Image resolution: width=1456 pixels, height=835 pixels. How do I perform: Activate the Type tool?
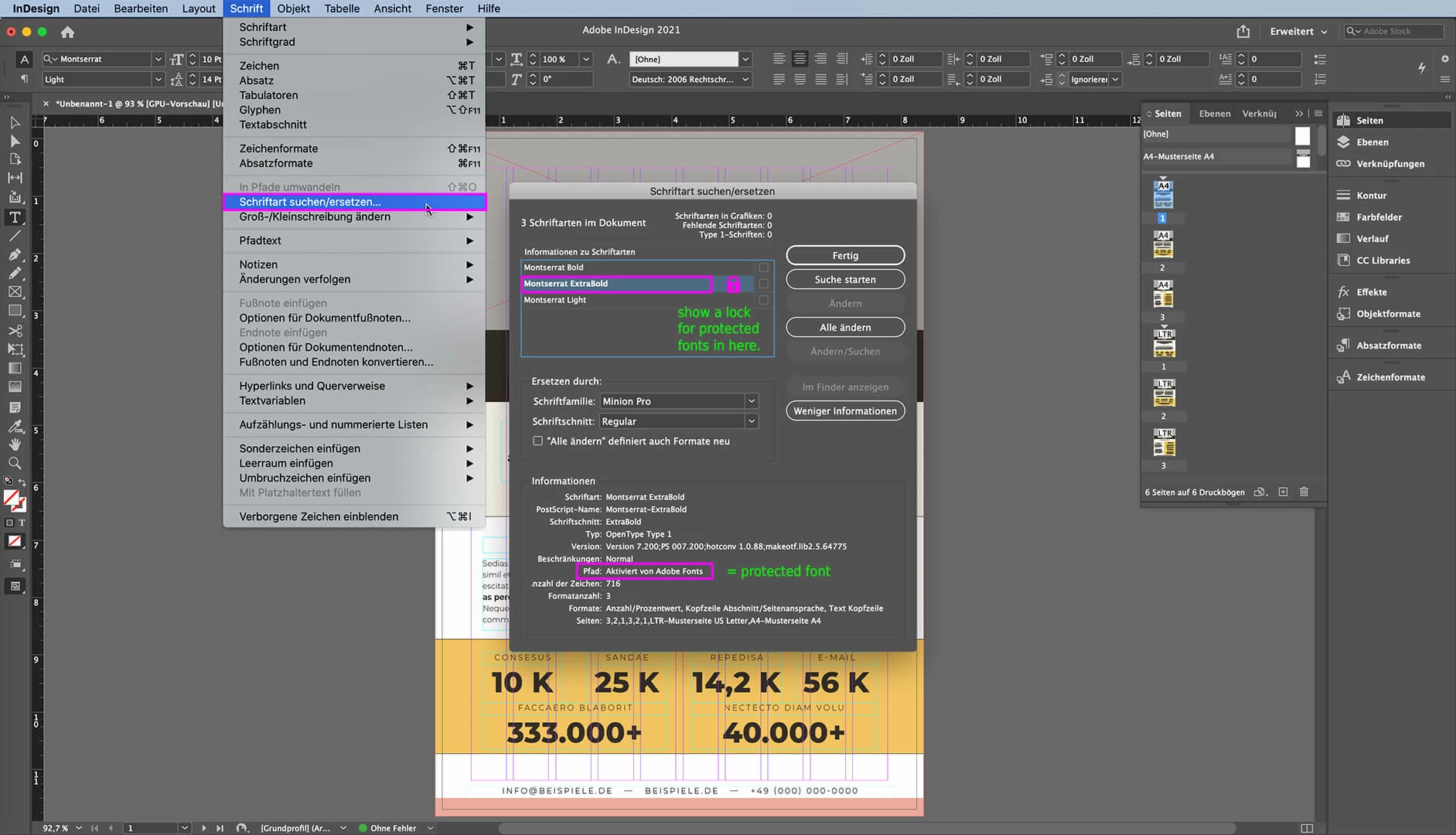point(15,217)
